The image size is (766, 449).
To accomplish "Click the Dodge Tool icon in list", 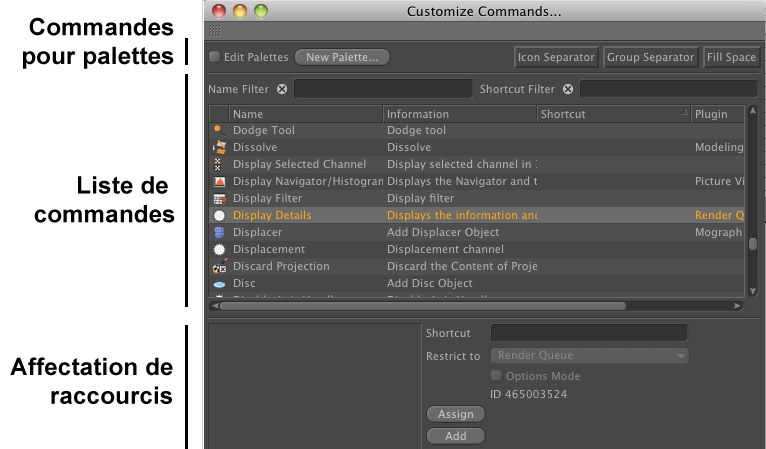I will pyautogui.click(x=218, y=130).
